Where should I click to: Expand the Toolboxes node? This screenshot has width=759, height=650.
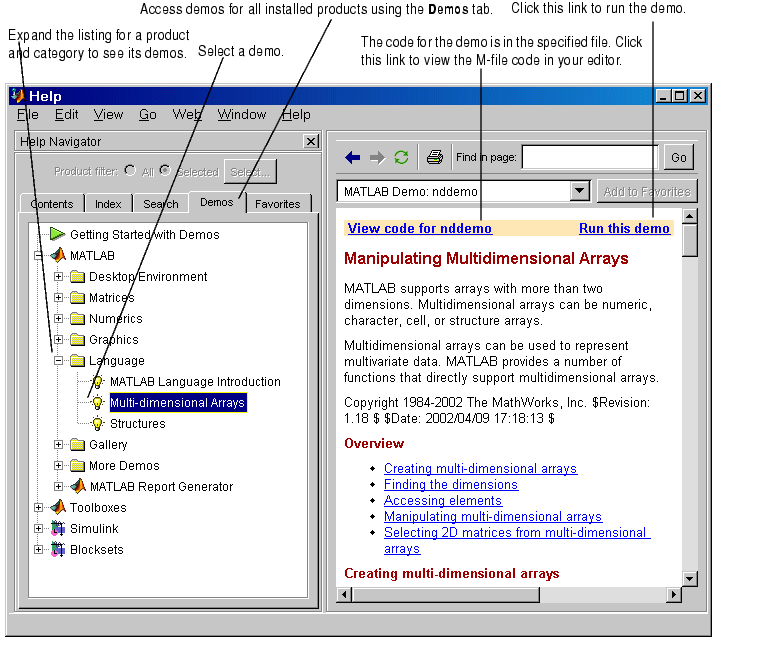(39, 507)
